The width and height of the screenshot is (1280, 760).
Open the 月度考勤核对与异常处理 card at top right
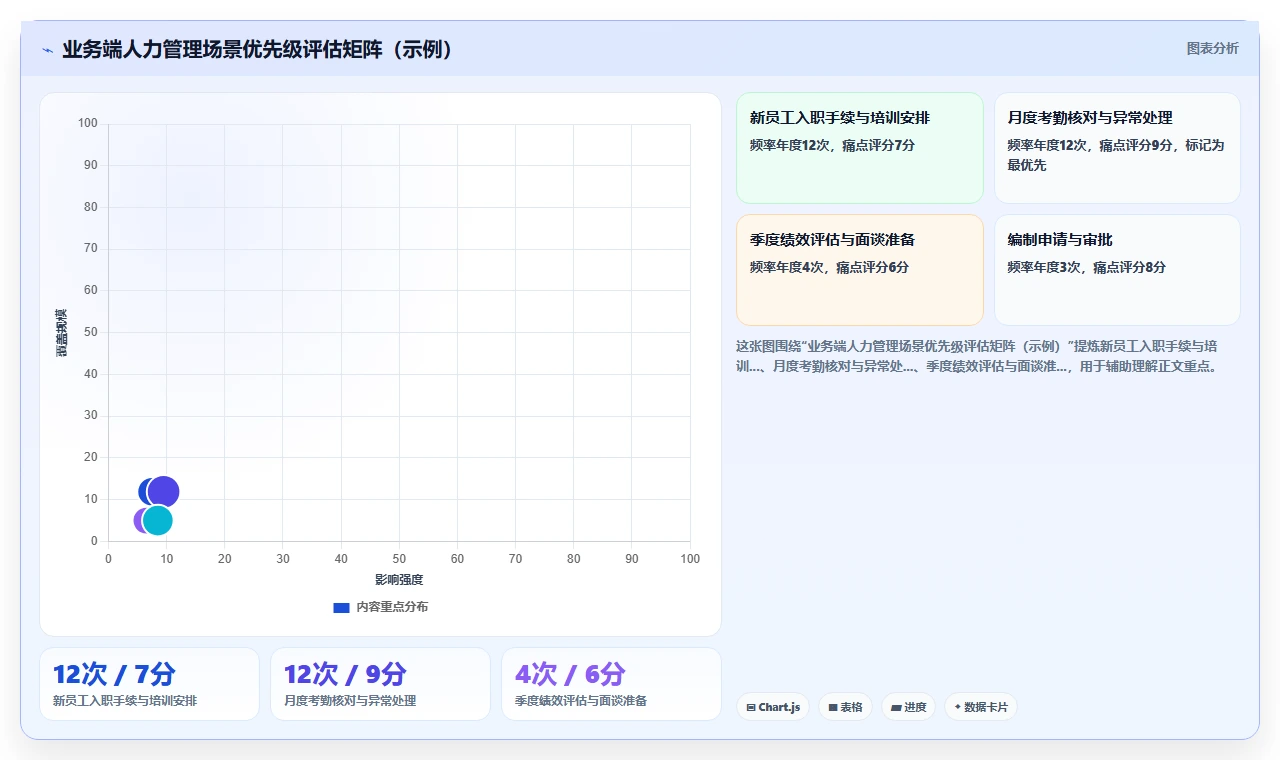pyautogui.click(x=1117, y=148)
